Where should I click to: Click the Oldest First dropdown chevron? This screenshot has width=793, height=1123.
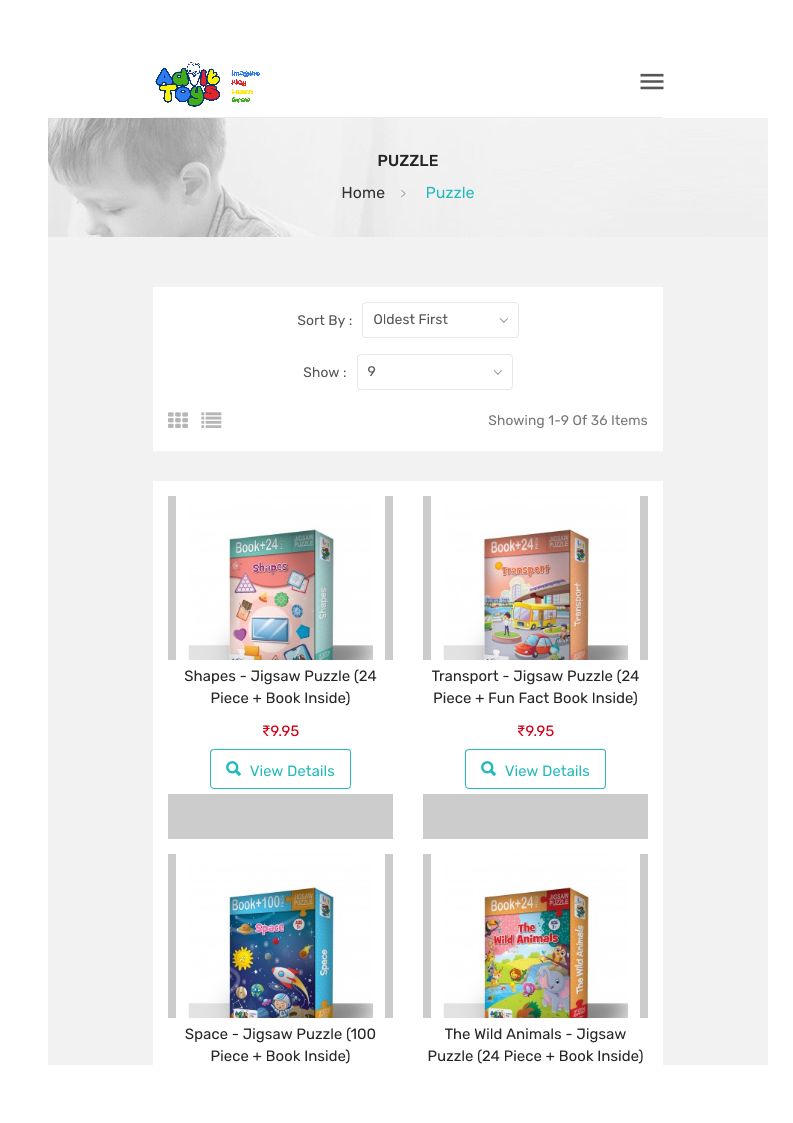point(504,320)
